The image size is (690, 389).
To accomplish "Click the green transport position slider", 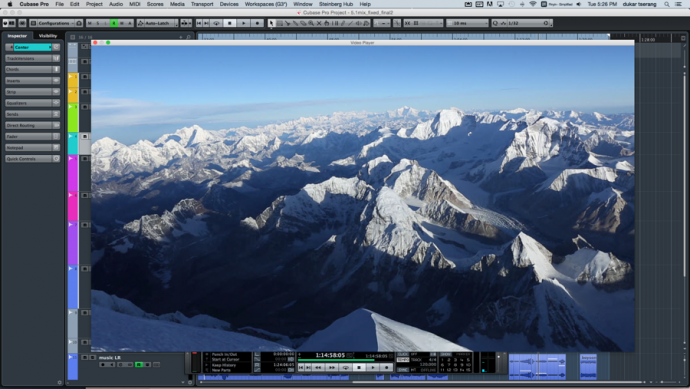I will pos(336,360).
